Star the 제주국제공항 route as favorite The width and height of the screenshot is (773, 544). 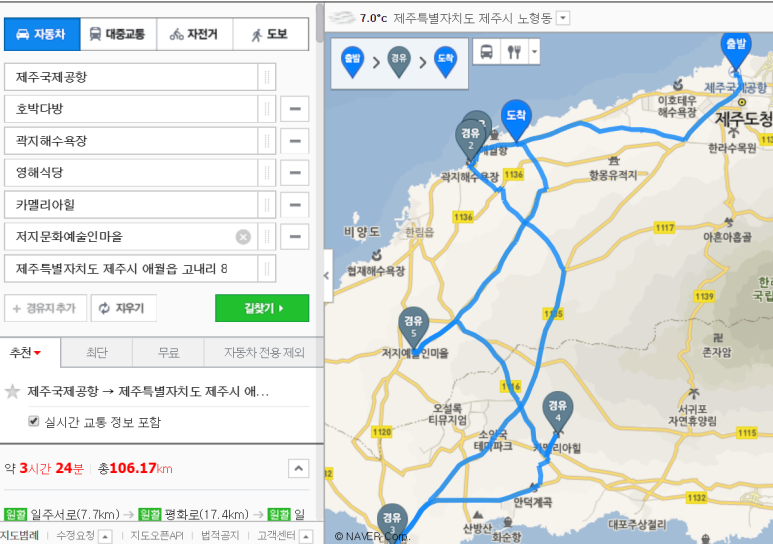click(12, 392)
